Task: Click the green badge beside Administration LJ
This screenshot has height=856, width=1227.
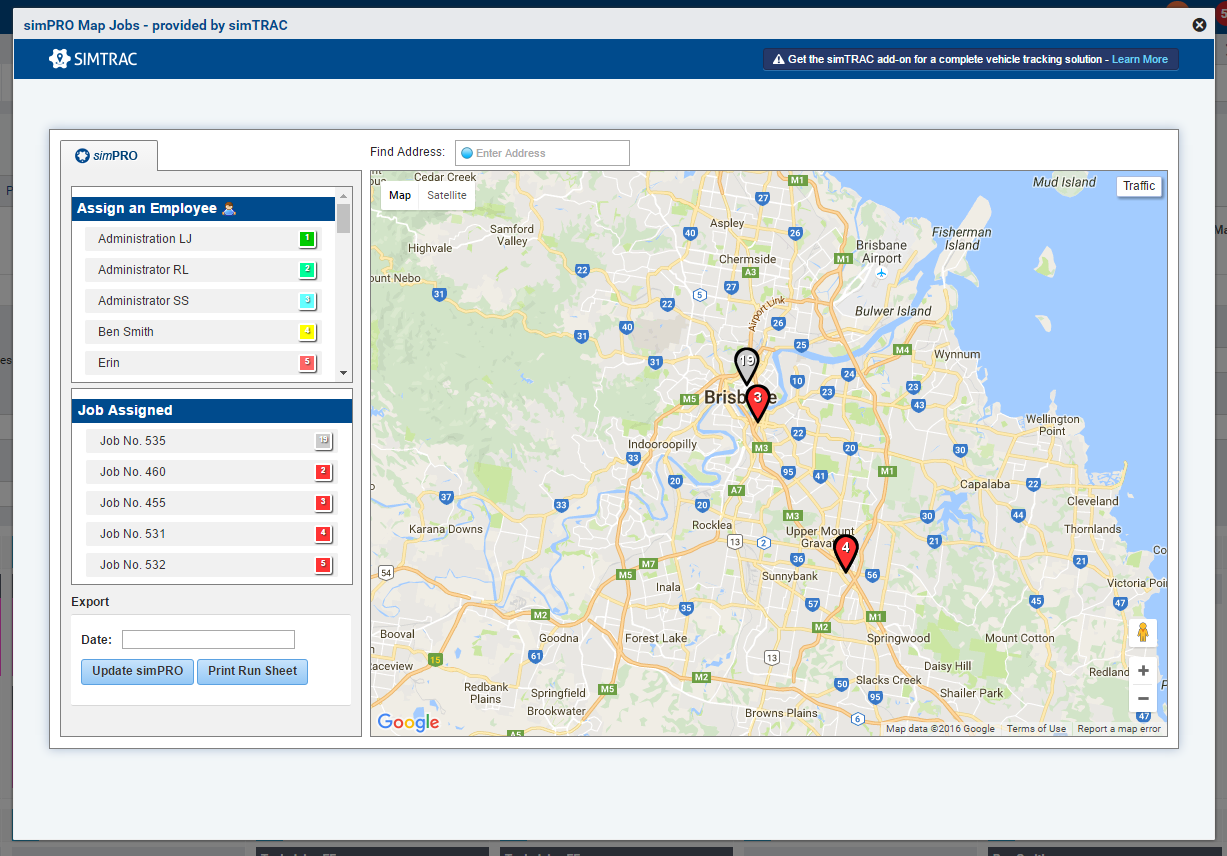Action: pos(308,239)
